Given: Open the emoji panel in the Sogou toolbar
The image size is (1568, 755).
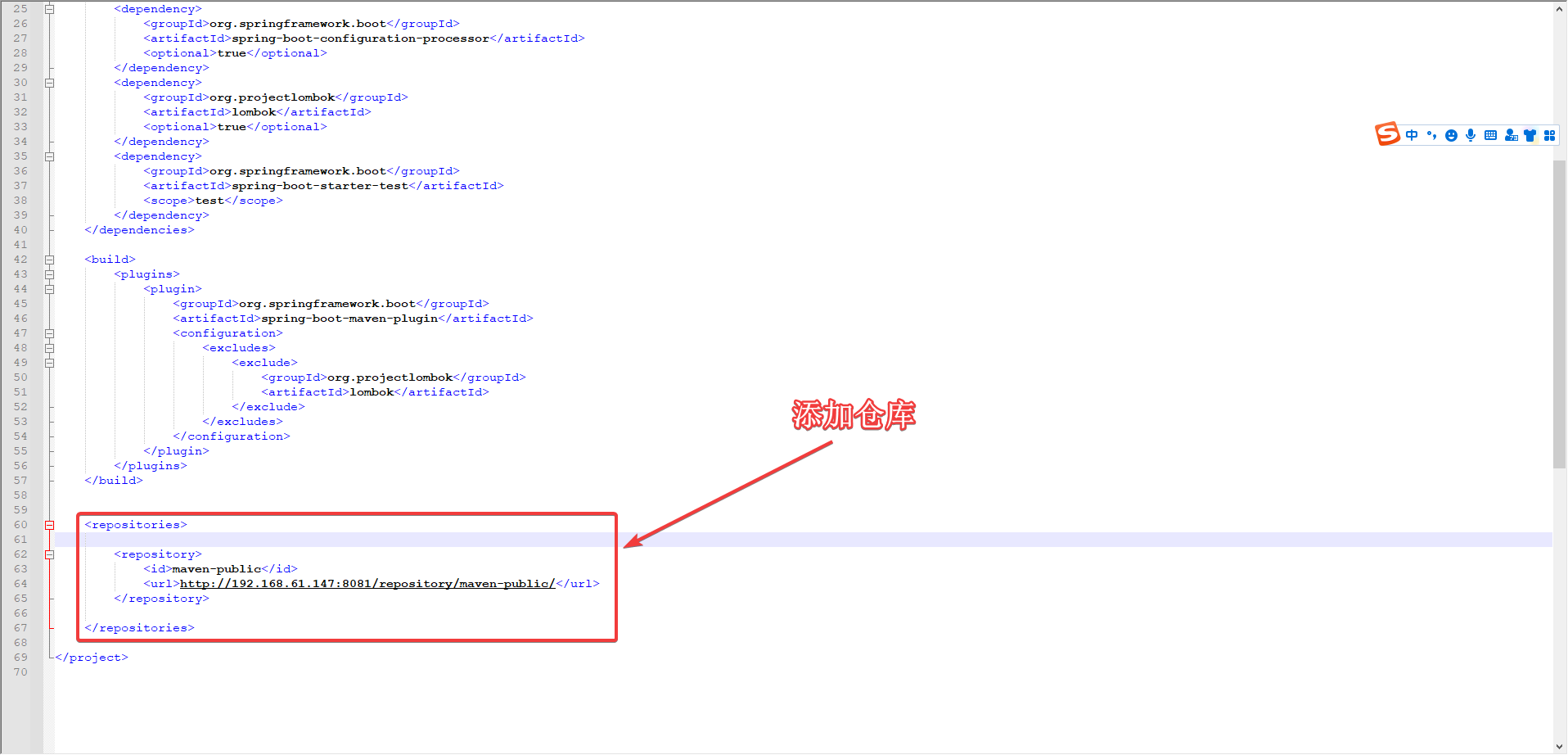Looking at the screenshot, I should coord(1451,135).
